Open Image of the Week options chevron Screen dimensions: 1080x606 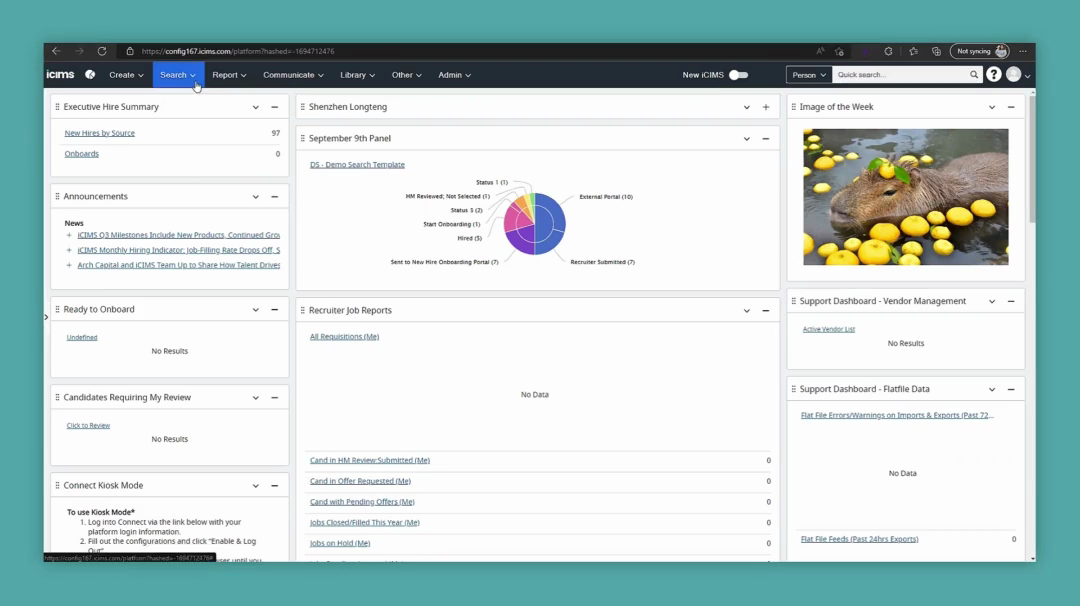(992, 107)
